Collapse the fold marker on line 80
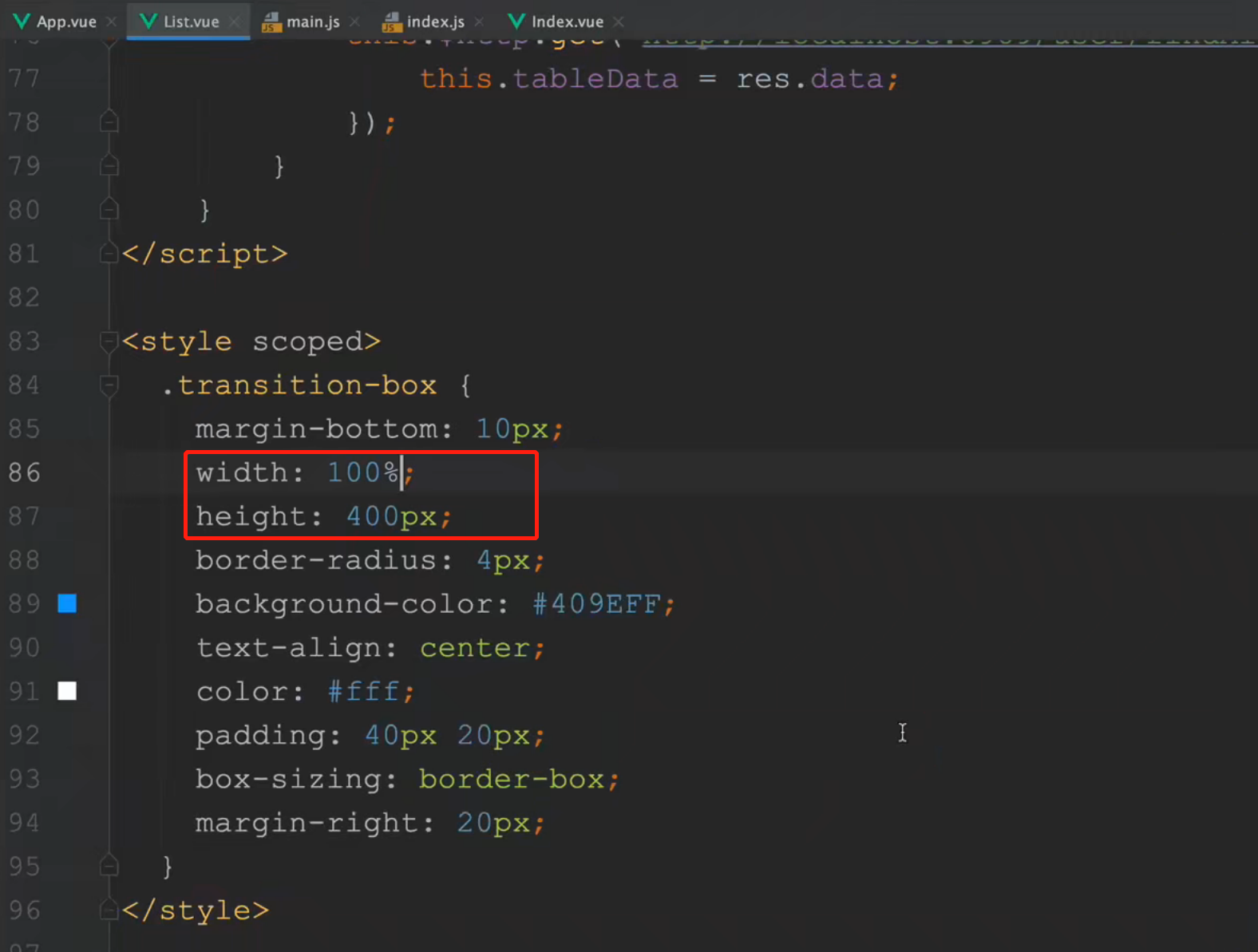The height and width of the screenshot is (952, 1258). pyautogui.click(x=109, y=209)
